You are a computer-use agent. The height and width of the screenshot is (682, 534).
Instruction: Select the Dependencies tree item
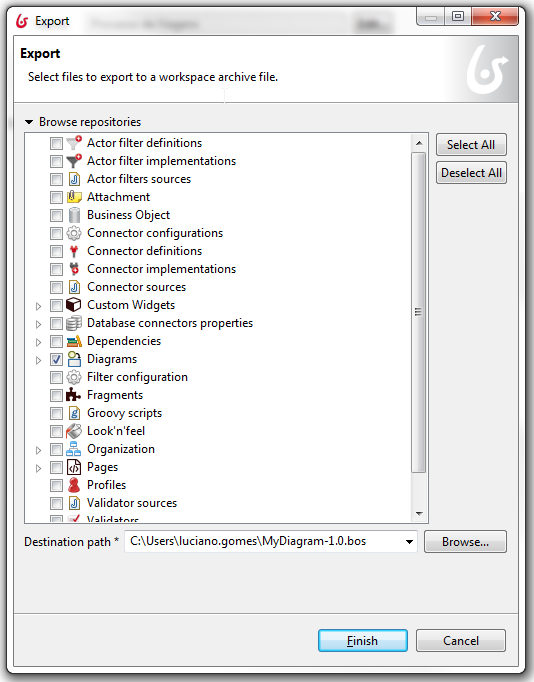pos(124,341)
